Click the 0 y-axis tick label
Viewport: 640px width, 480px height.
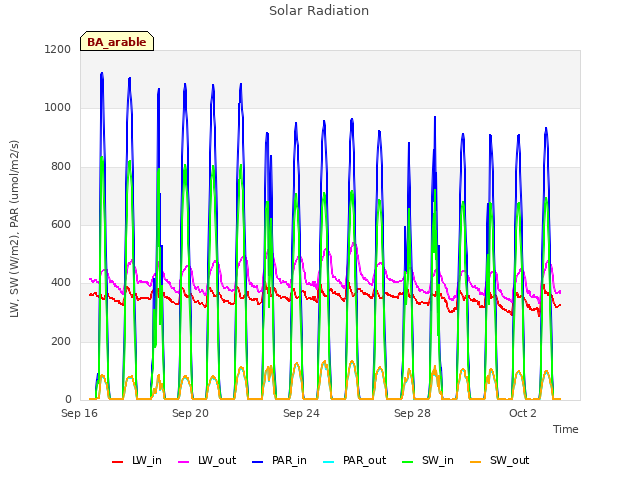point(68,400)
